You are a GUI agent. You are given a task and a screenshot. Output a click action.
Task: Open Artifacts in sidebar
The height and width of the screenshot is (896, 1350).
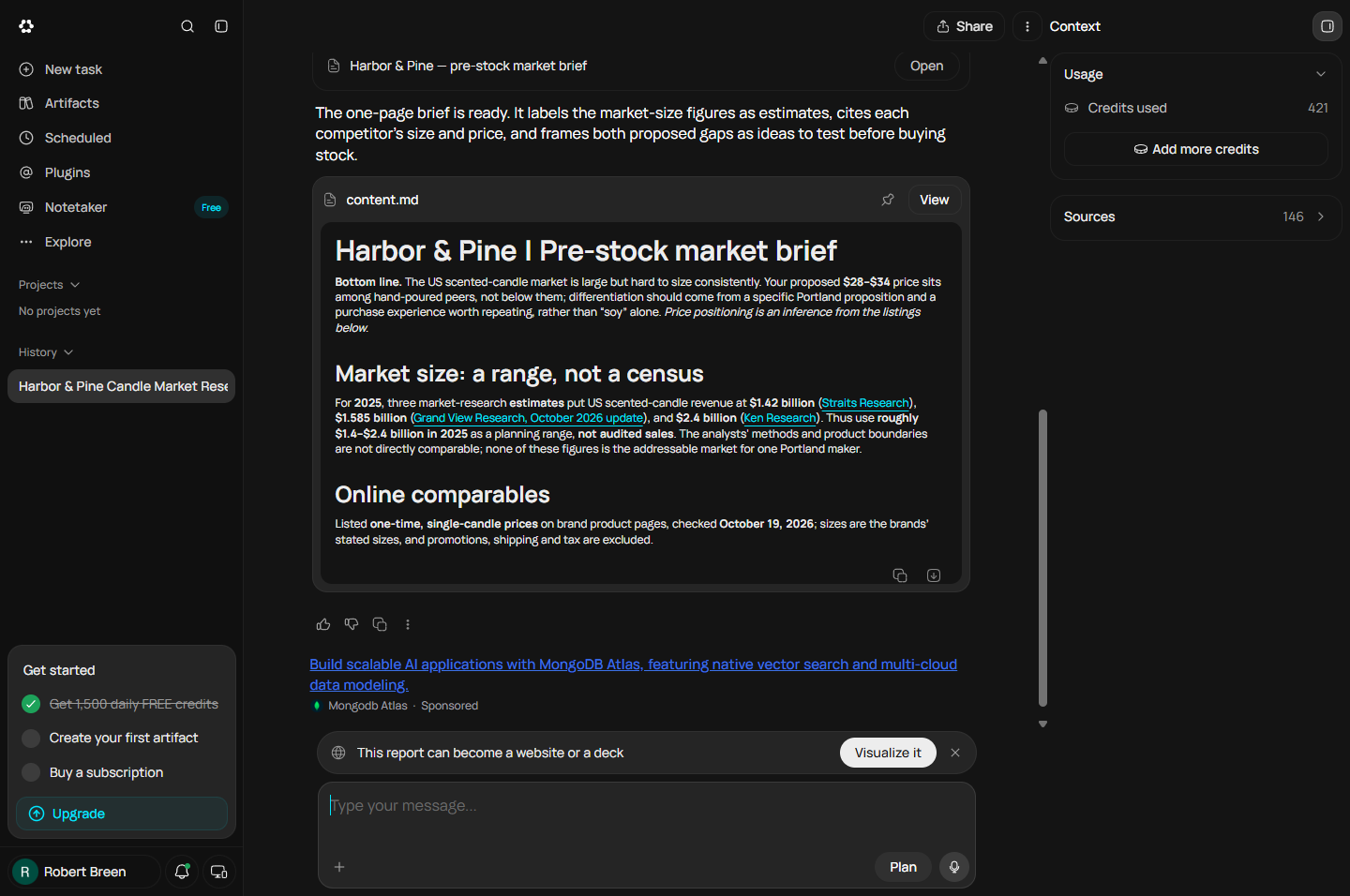[x=122, y=103]
